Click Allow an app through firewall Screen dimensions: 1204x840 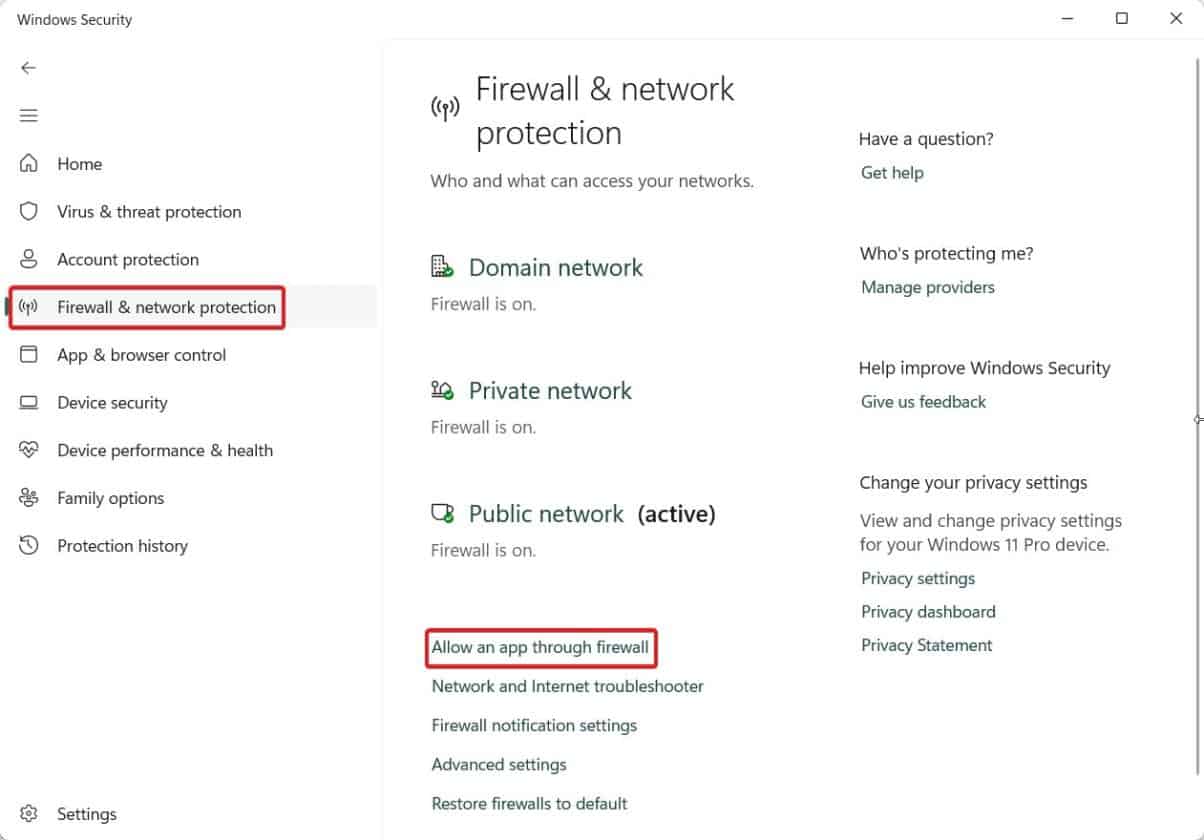[x=540, y=647]
